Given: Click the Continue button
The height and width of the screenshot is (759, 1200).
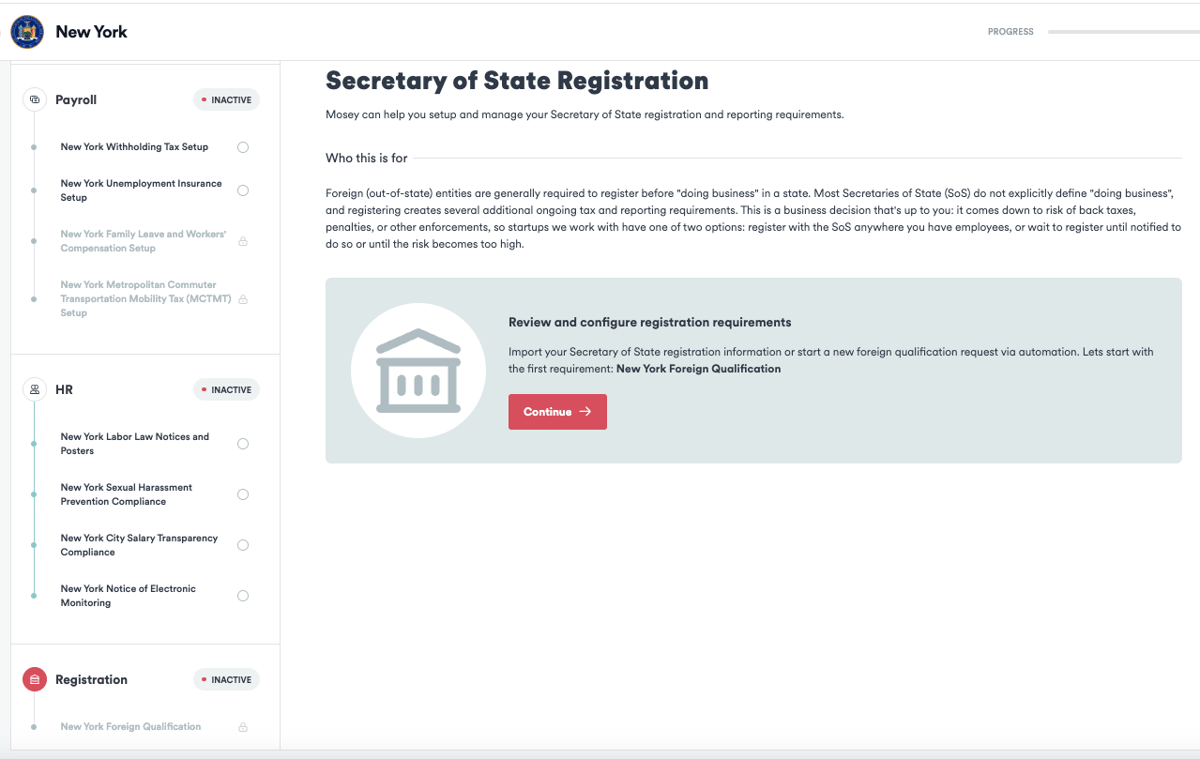Looking at the screenshot, I should click(x=557, y=411).
